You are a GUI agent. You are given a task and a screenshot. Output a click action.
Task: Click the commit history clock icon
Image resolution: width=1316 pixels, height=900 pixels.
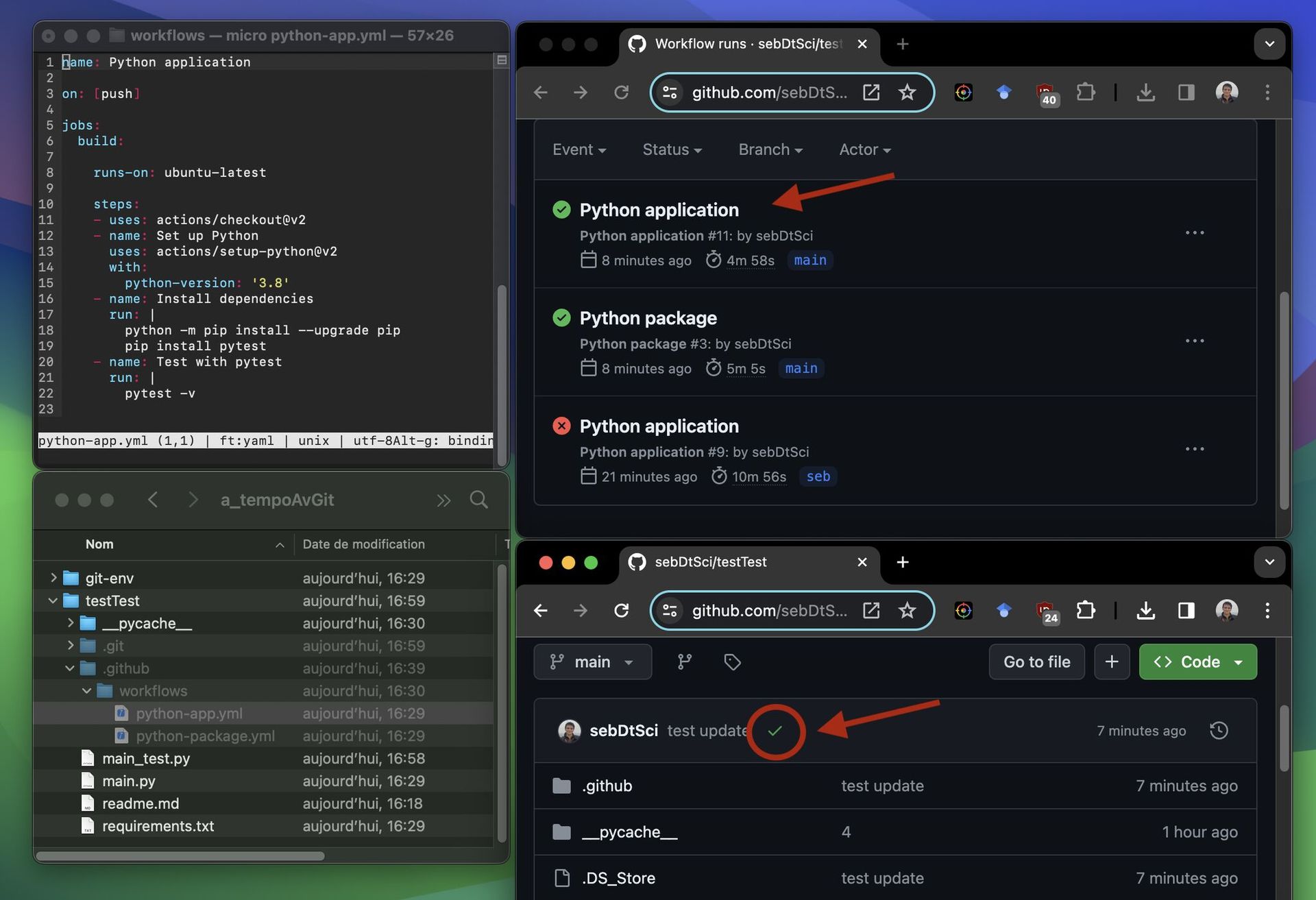tap(1219, 731)
